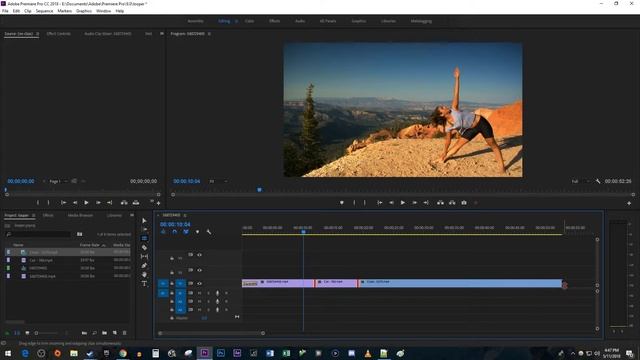The image size is (640, 360).
Task: Toggle Linked Selection in timeline header
Action: pyautogui.click(x=186, y=232)
